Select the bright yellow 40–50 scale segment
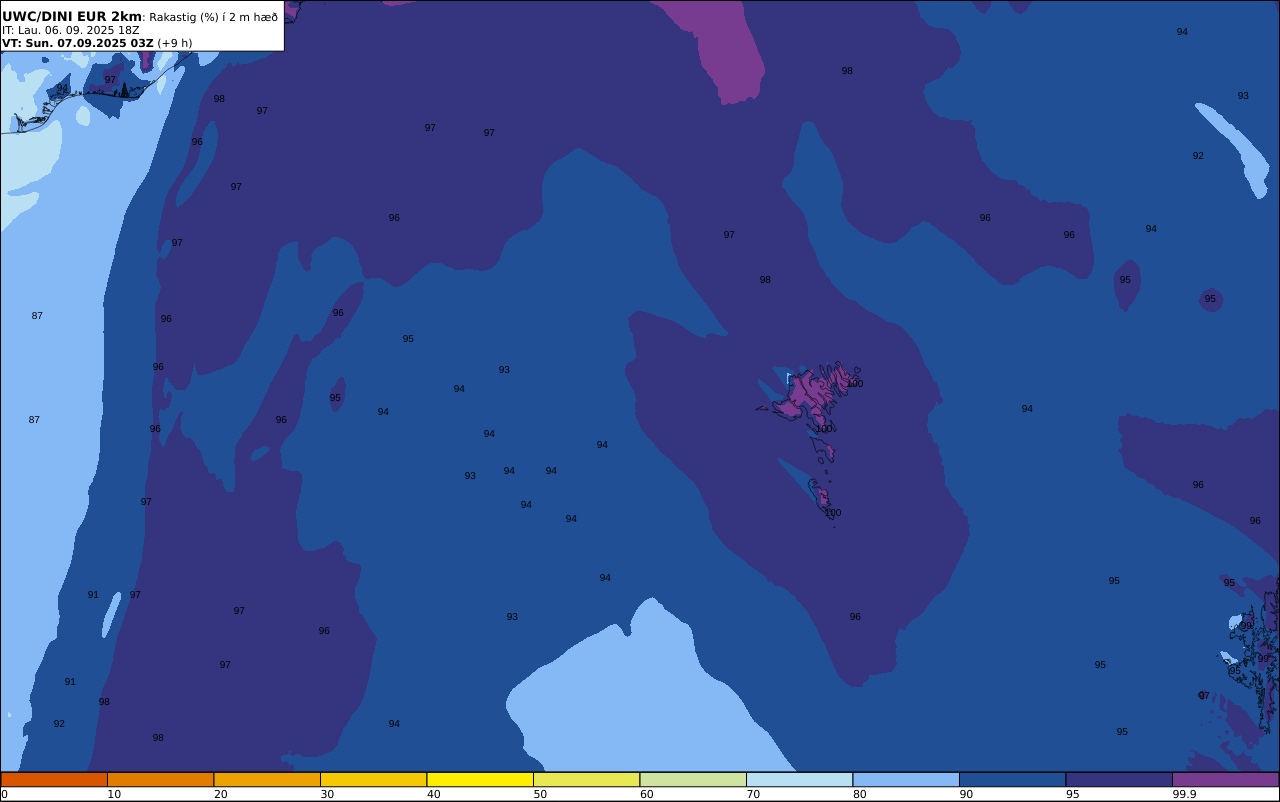 [480, 779]
